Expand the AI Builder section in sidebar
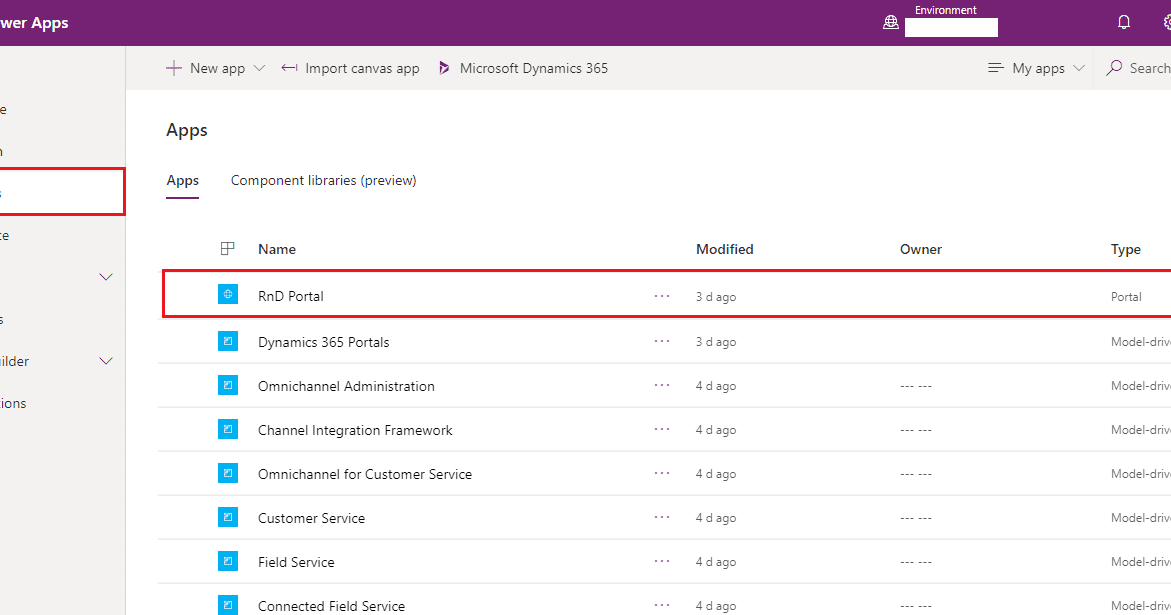 coord(106,361)
